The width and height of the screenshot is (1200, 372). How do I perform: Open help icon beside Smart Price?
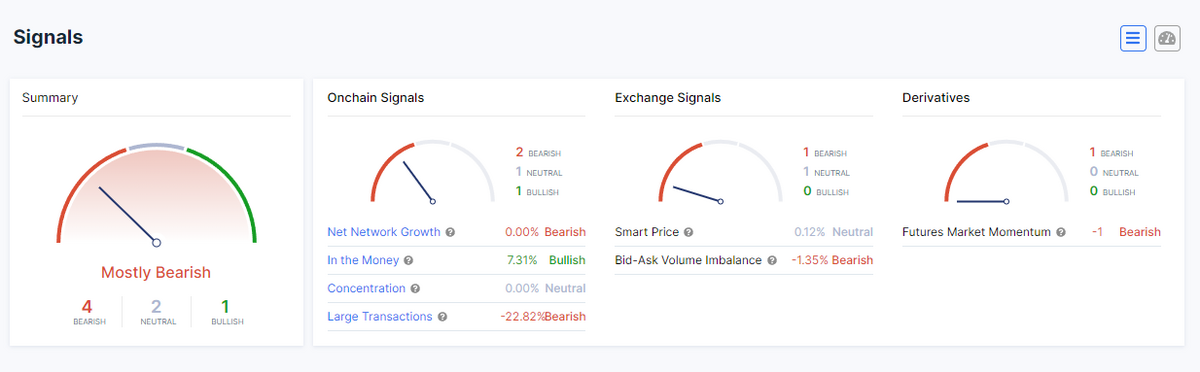click(x=689, y=232)
